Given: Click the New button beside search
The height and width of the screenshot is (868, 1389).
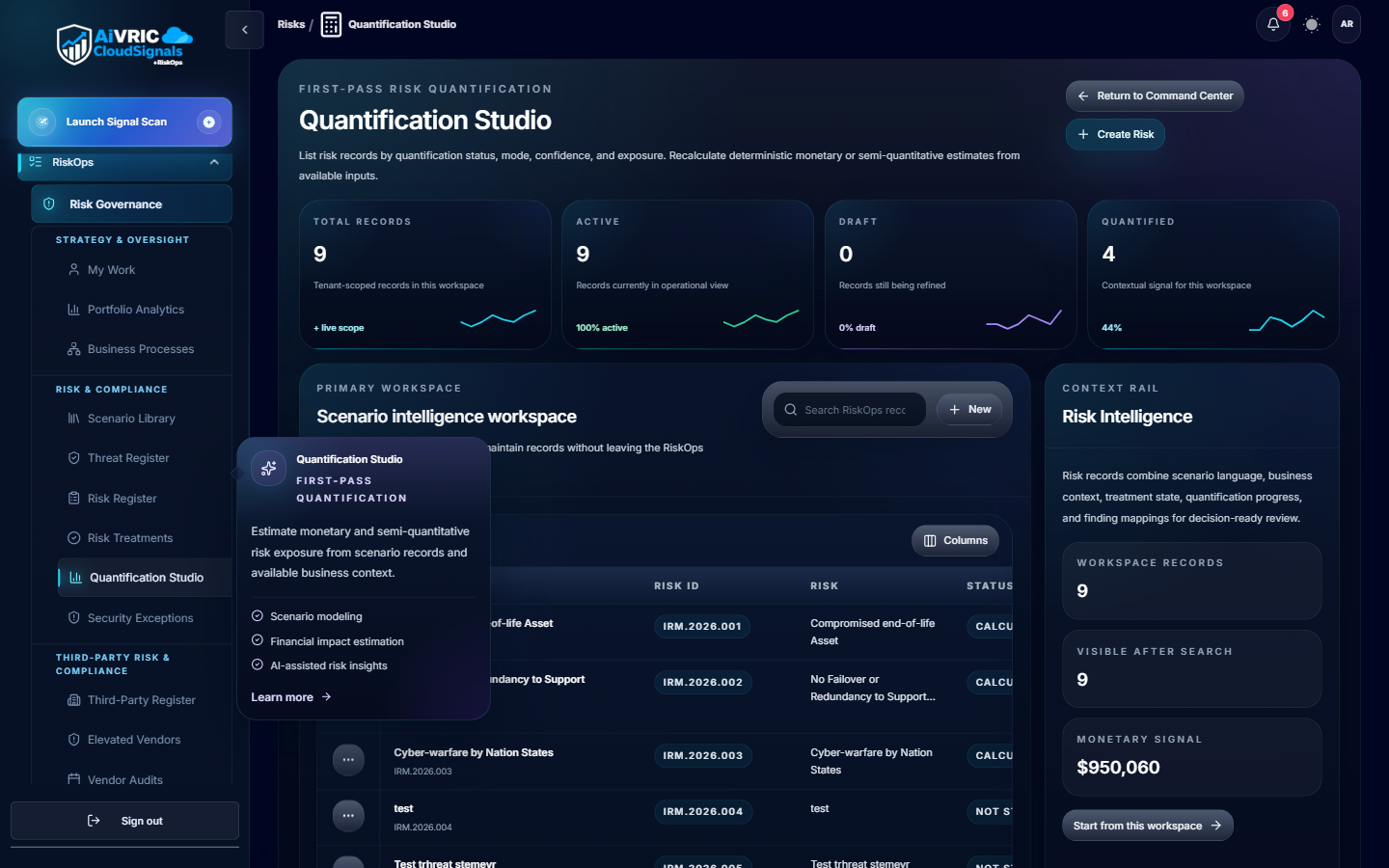Looking at the screenshot, I should 969,410.
